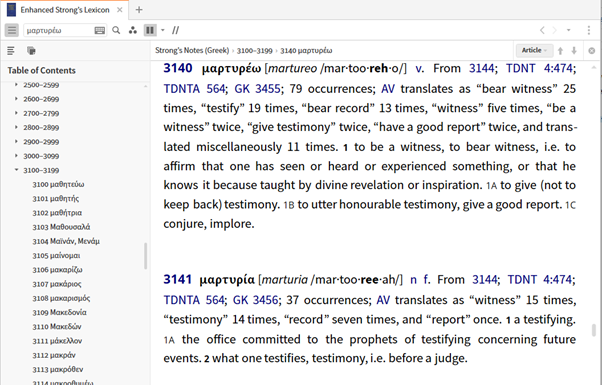Select 3100 μαθητεύω in contents

(58, 184)
